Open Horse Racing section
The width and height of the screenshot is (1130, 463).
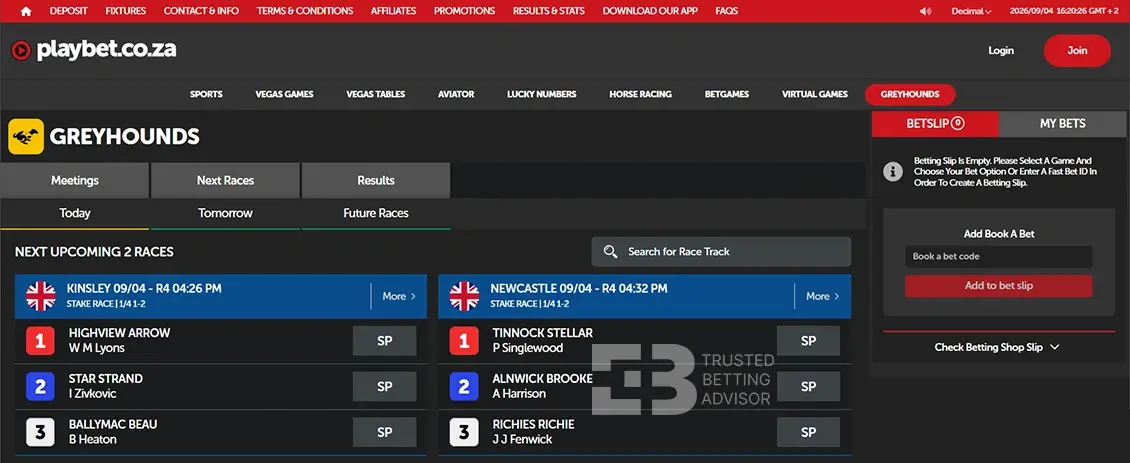pos(640,94)
